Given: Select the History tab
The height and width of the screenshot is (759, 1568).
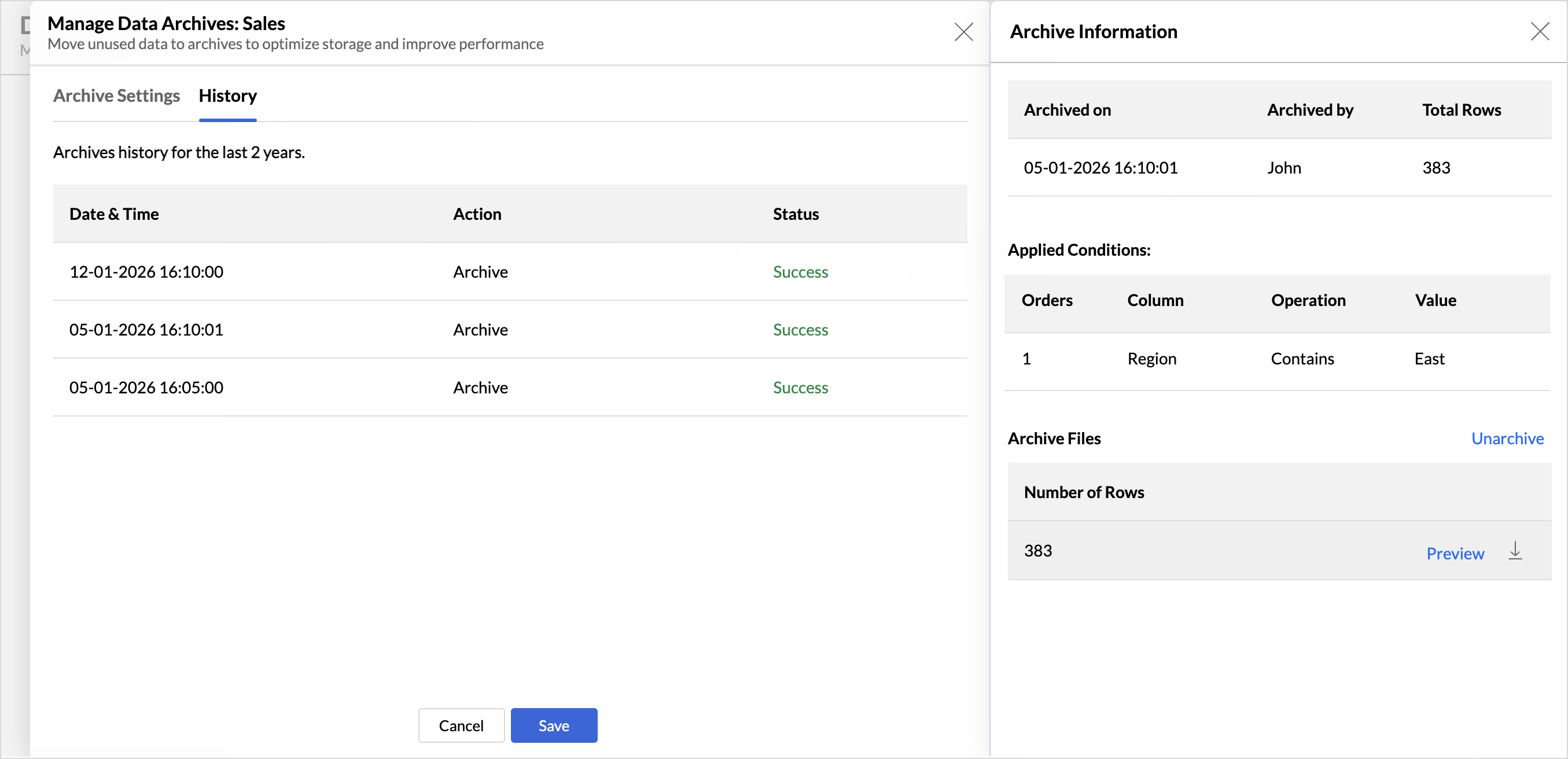Looking at the screenshot, I should tap(227, 95).
